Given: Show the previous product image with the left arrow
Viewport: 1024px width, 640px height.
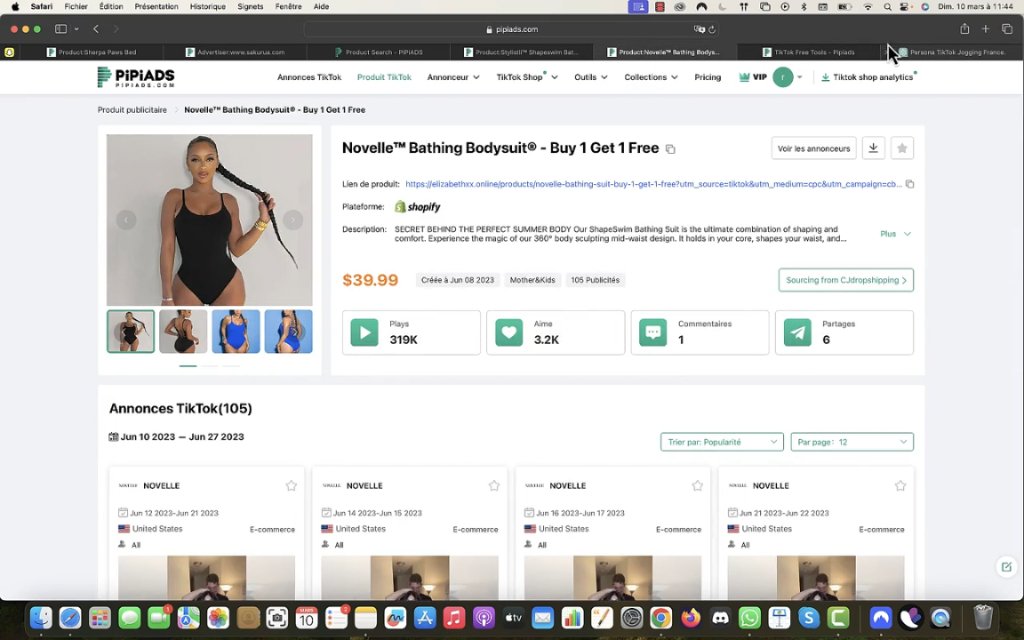Looking at the screenshot, I should click(x=126, y=220).
